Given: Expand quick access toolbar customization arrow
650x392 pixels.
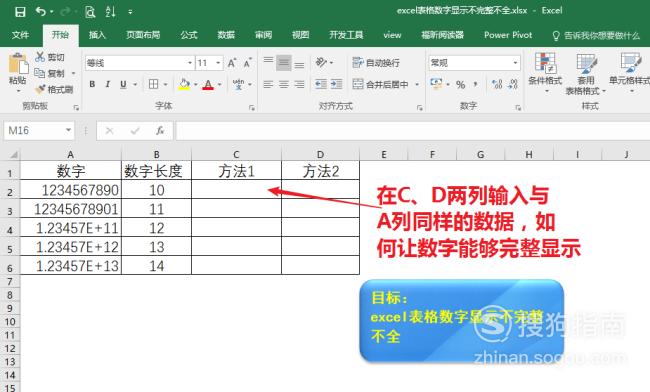Looking at the screenshot, I should [130, 12].
